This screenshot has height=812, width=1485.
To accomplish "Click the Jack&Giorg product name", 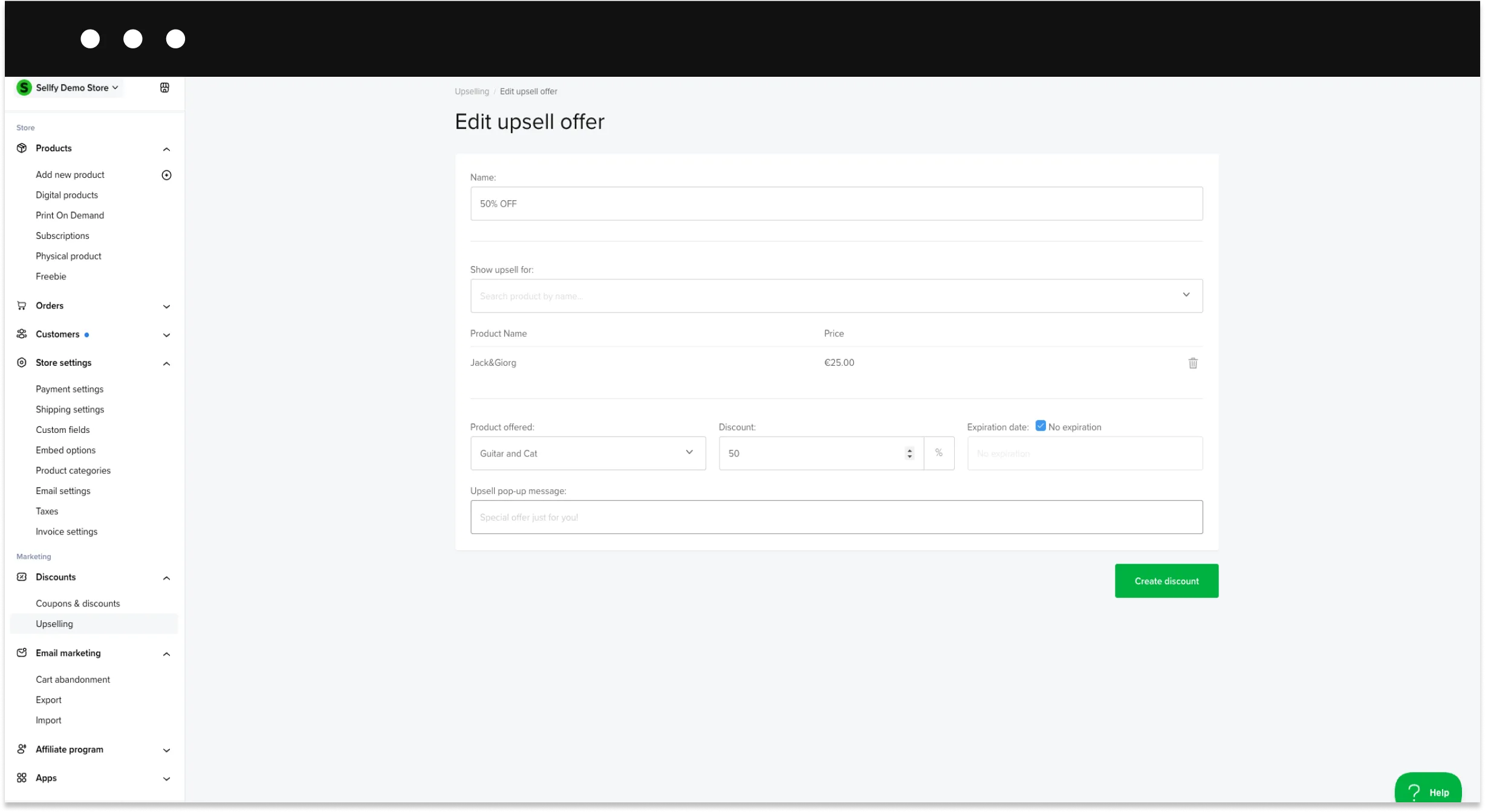I will pos(493,363).
